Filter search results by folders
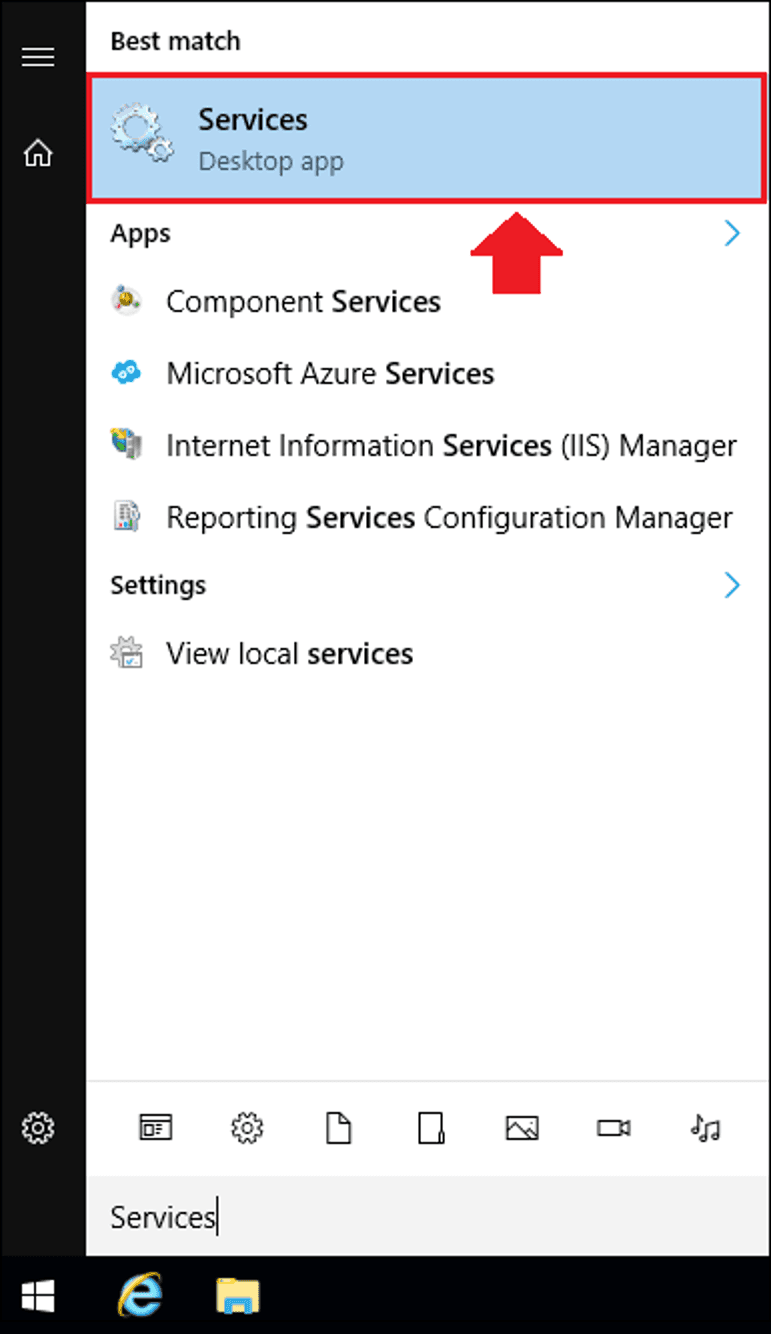This screenshot has width=772, height=1334. 430,1129
